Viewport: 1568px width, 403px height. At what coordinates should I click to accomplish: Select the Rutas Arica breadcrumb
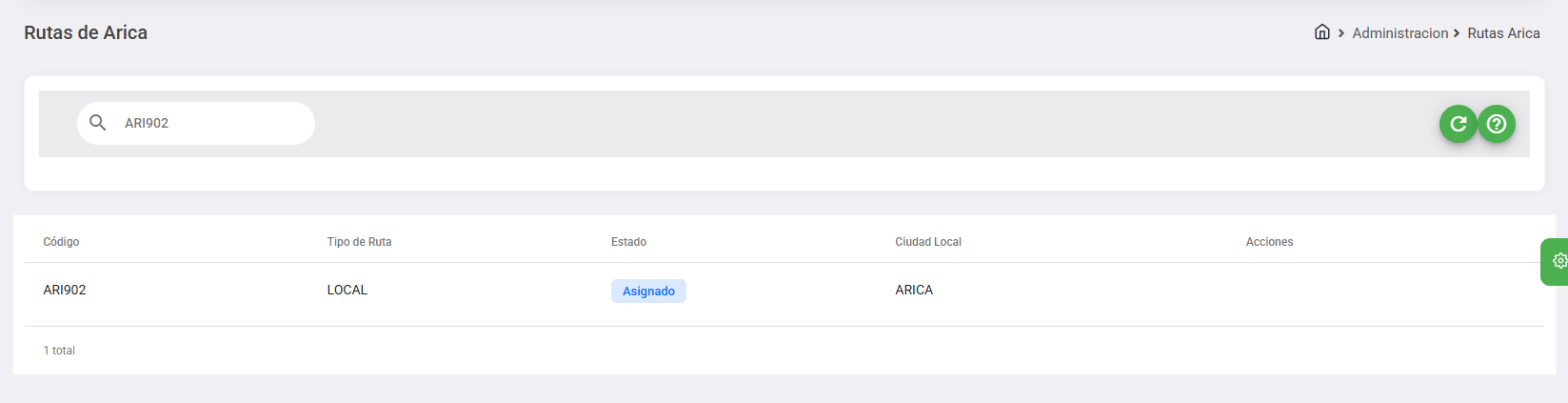tap(1503, 33)
